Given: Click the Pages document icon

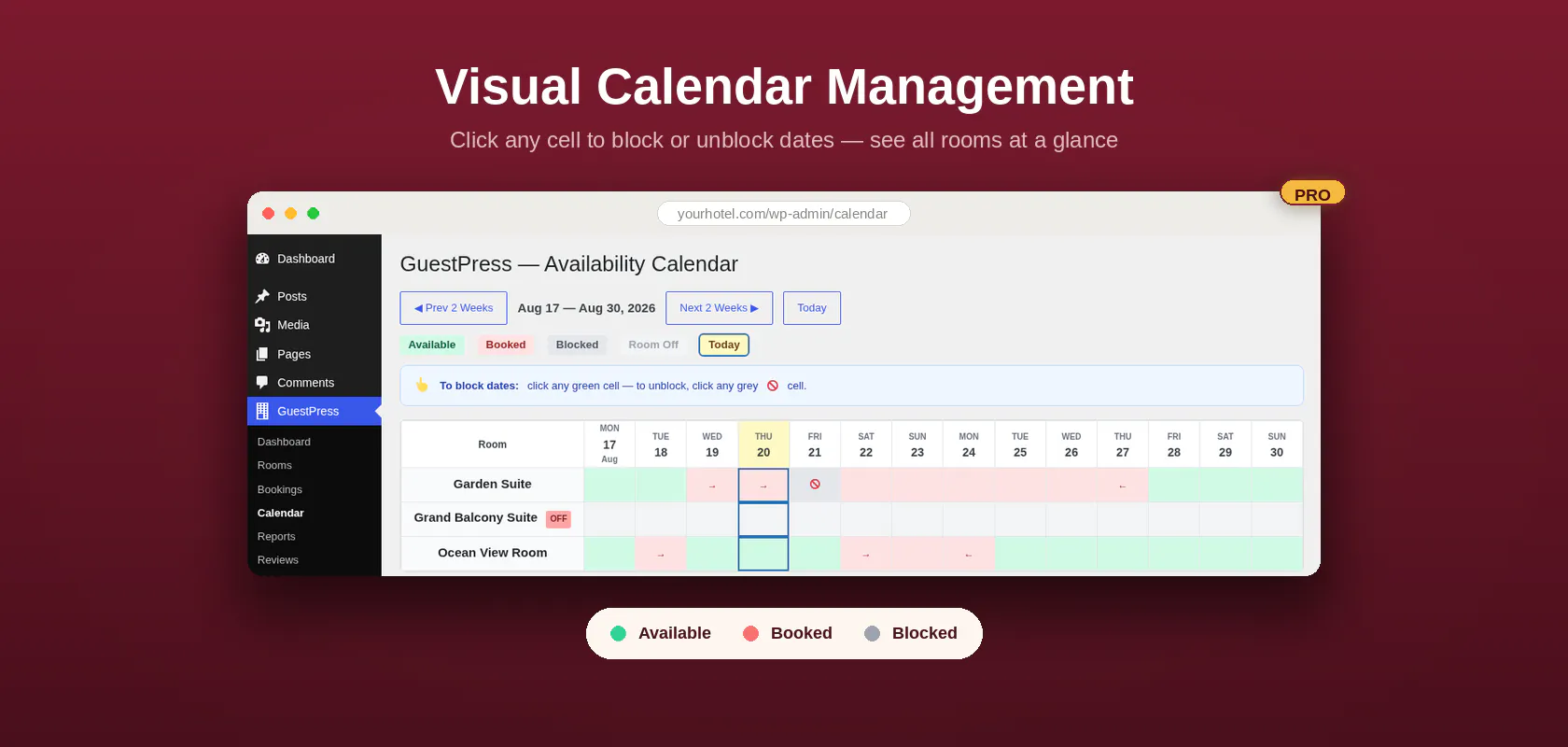Looking at the screenshot, I should pyautogui.click(x=262, y=354).
